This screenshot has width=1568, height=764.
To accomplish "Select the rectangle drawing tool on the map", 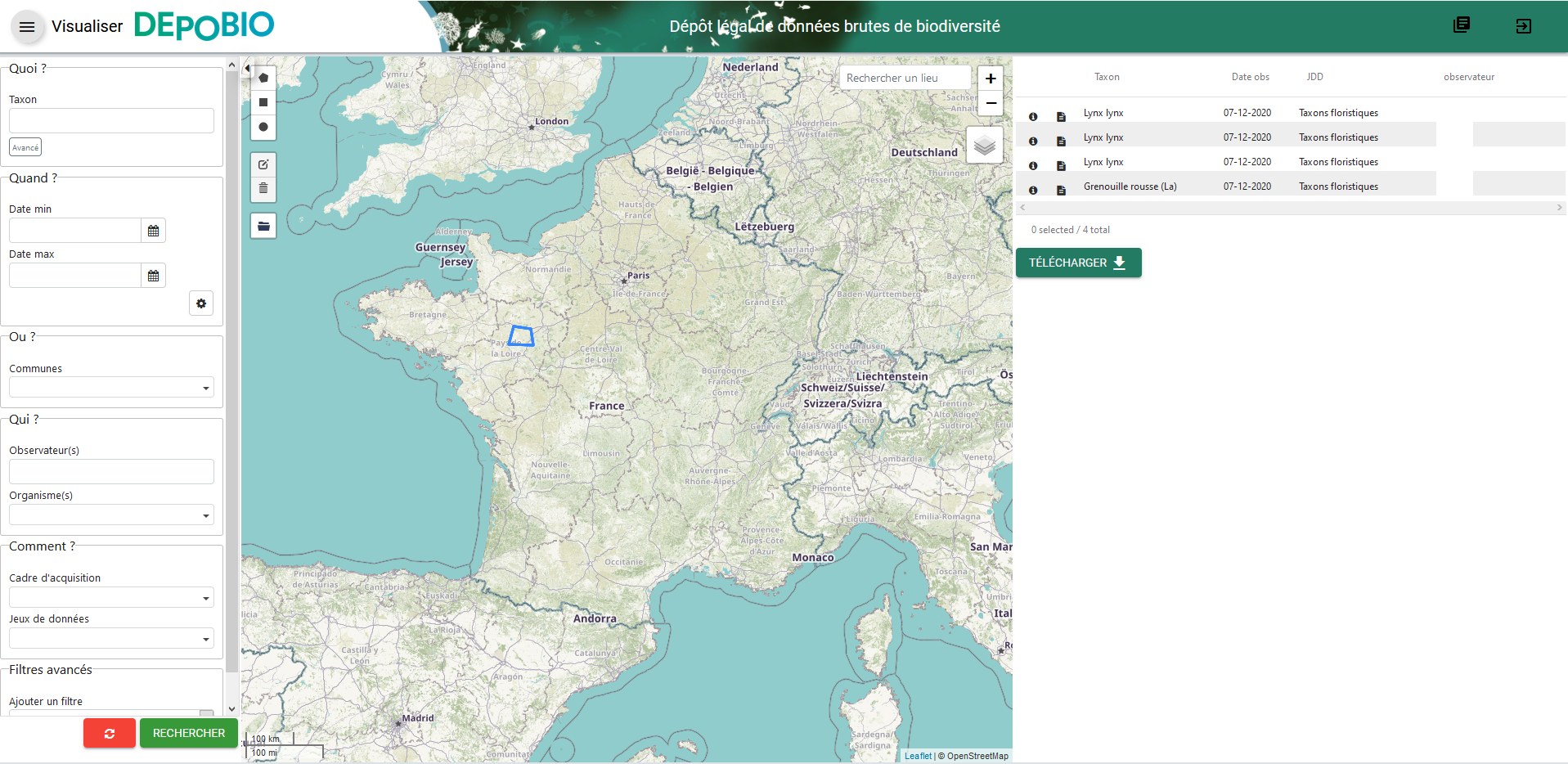I will point(263,102).
